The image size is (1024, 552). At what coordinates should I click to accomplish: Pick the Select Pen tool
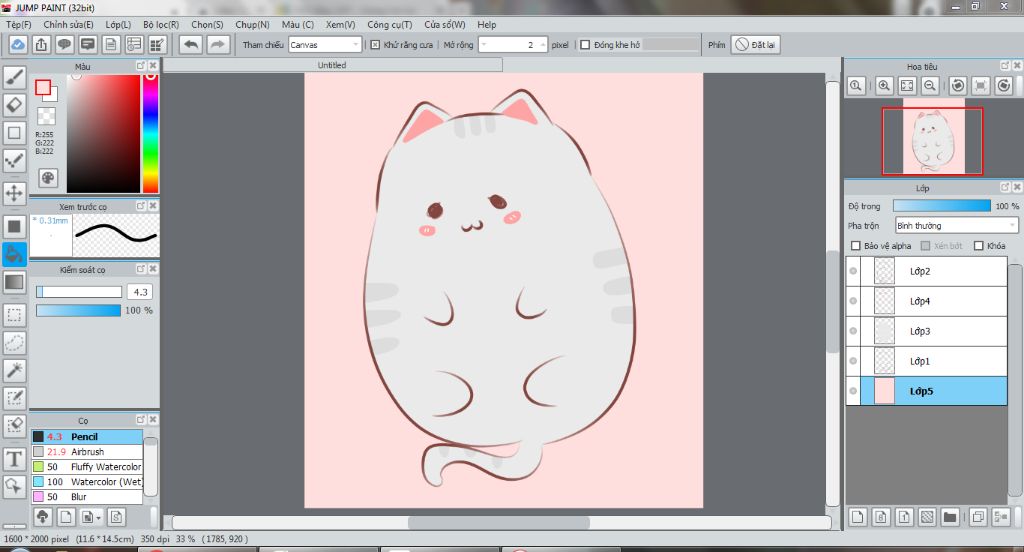click(14, 398)
